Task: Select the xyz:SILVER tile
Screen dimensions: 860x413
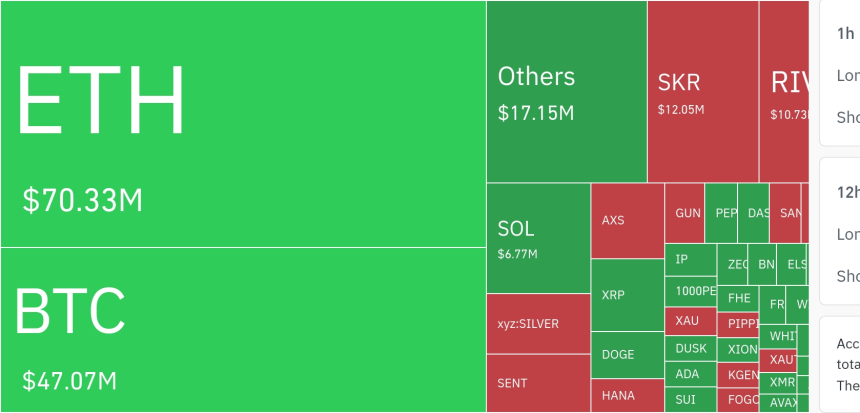Action: (x=538, y=324)
